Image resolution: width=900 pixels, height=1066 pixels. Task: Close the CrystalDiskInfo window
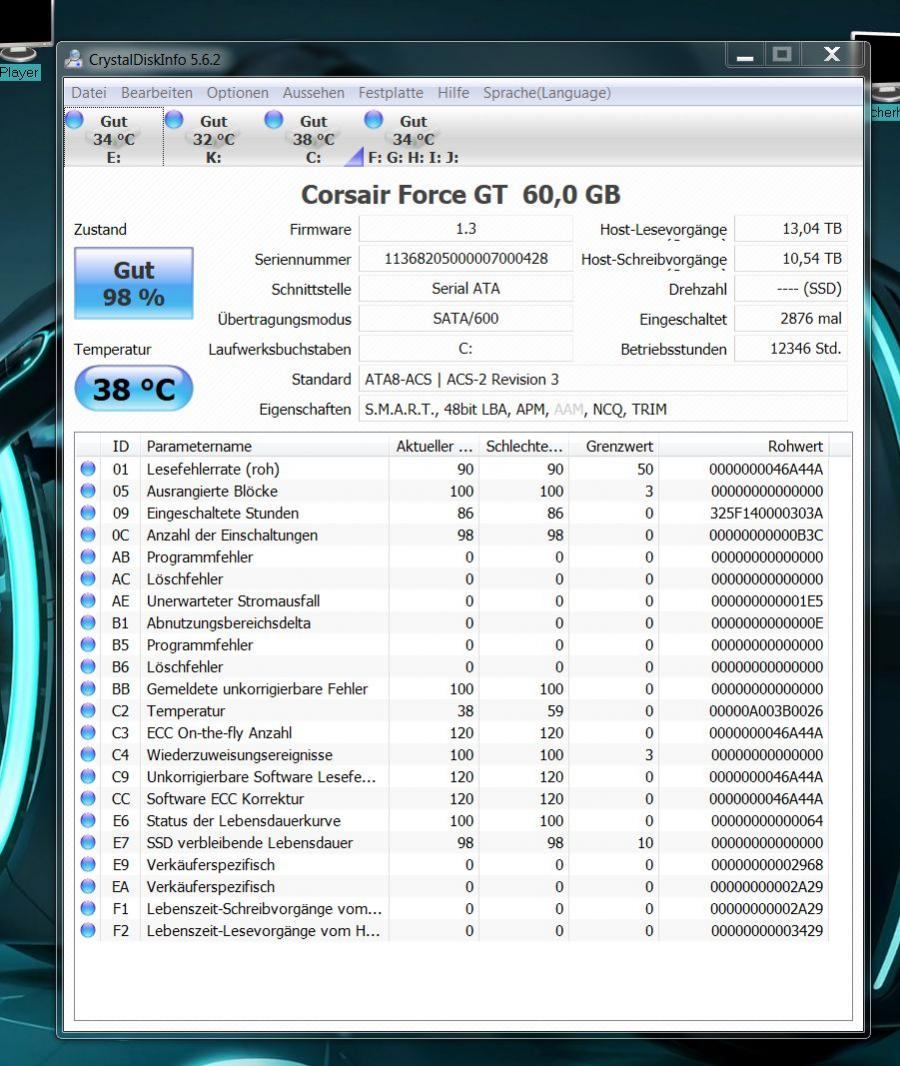tap(832, 54)
